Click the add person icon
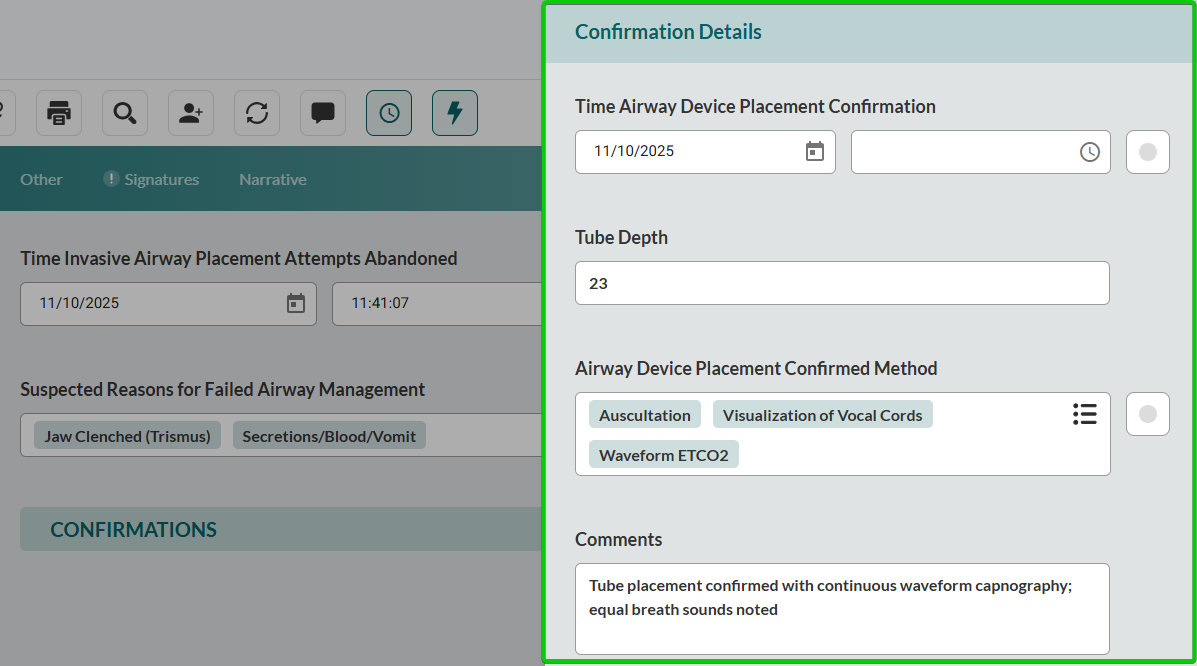Viewport: 1197px width, 666px height. pyautogui.click(x=191, y=113)
